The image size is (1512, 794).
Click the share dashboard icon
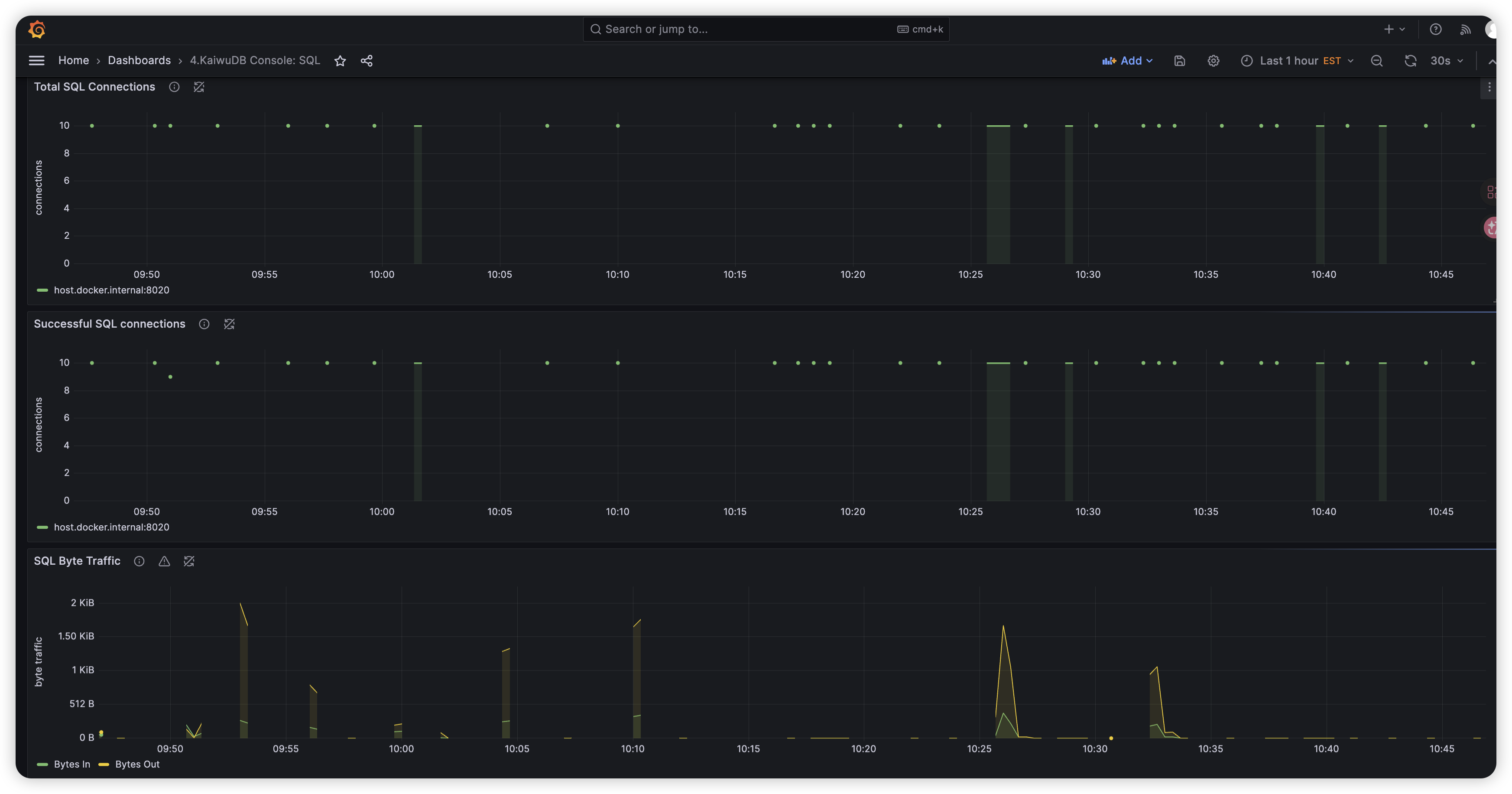pos(367,61)
